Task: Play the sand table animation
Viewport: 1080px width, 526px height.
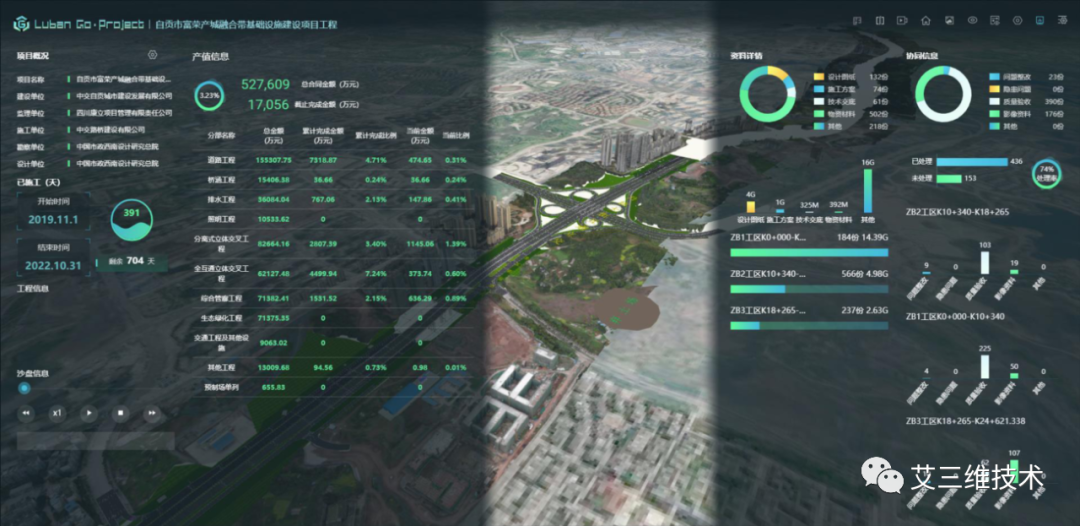Action: pos(89,414)
